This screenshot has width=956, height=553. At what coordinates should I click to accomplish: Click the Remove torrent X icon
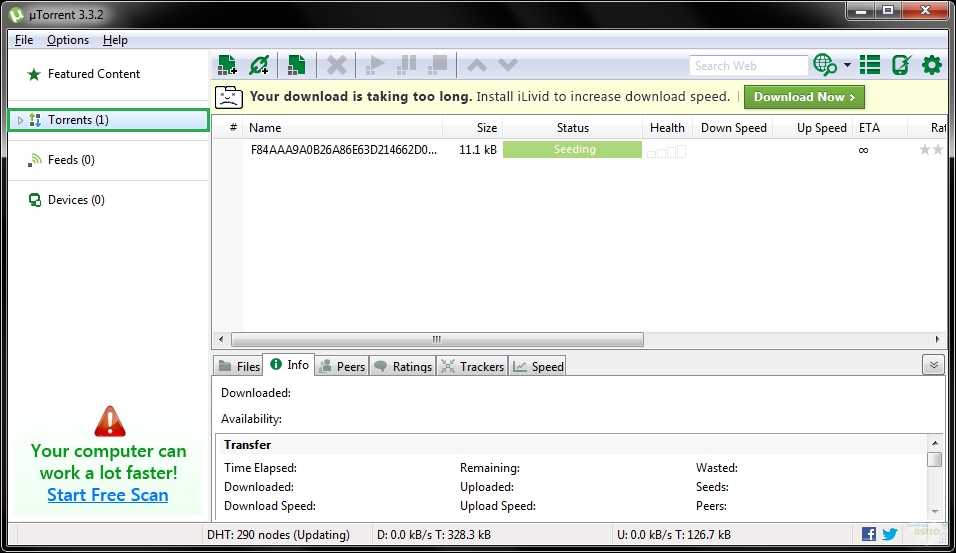(336, 65)
